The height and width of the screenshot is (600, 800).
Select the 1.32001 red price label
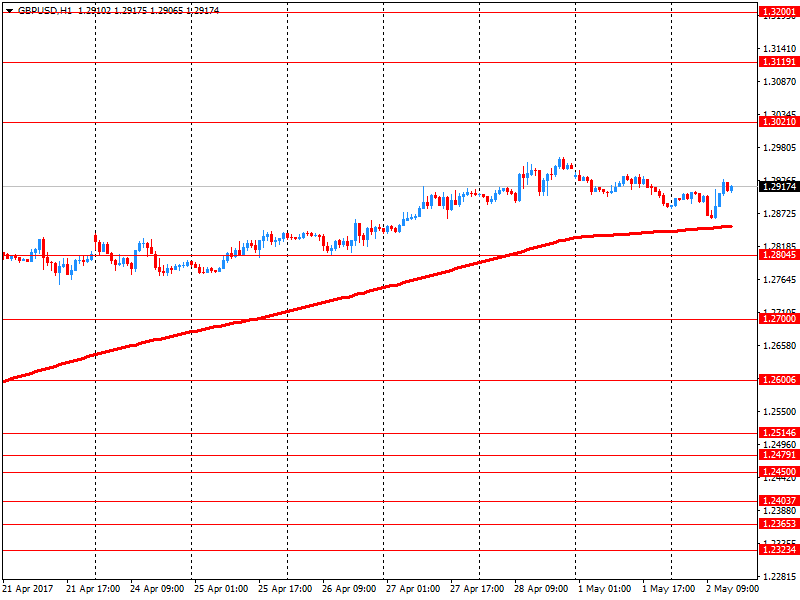point(779,12)
